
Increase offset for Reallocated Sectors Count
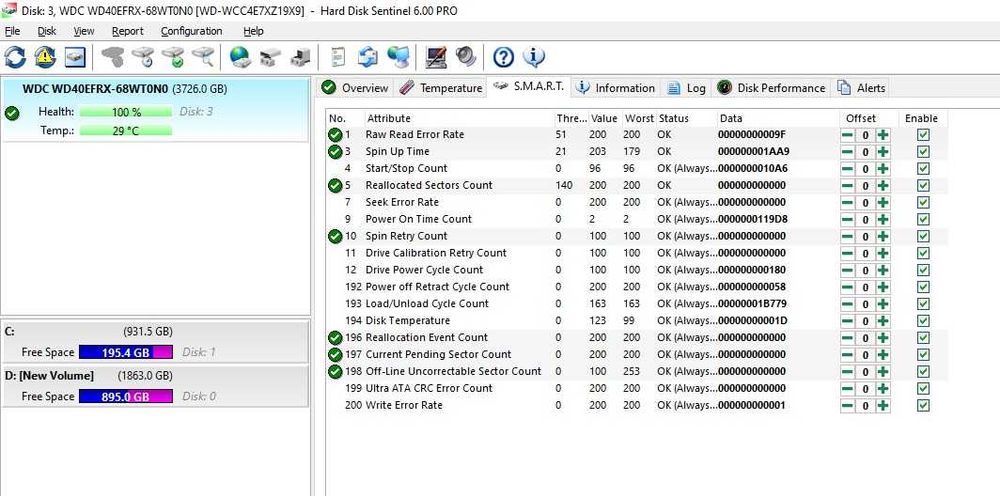click(883, 186)
